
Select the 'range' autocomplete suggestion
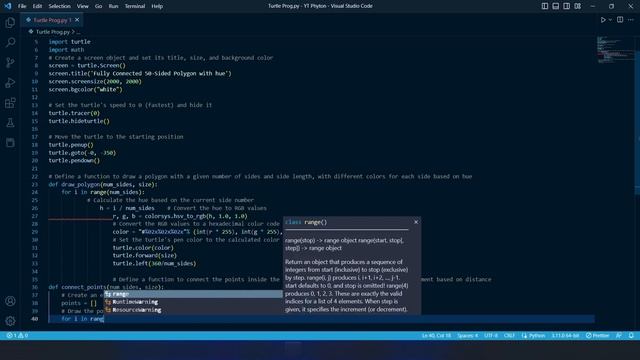coord(193,294)
